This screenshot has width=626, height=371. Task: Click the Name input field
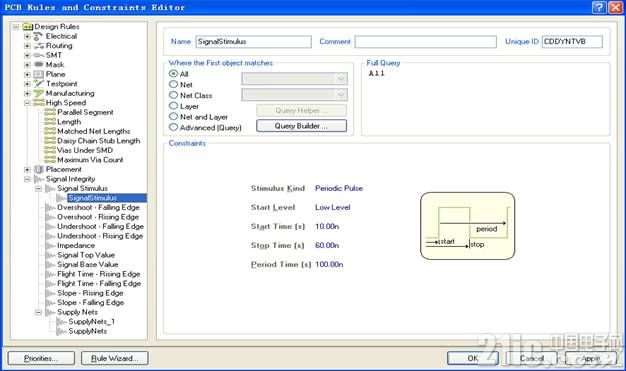pos(254,42)
